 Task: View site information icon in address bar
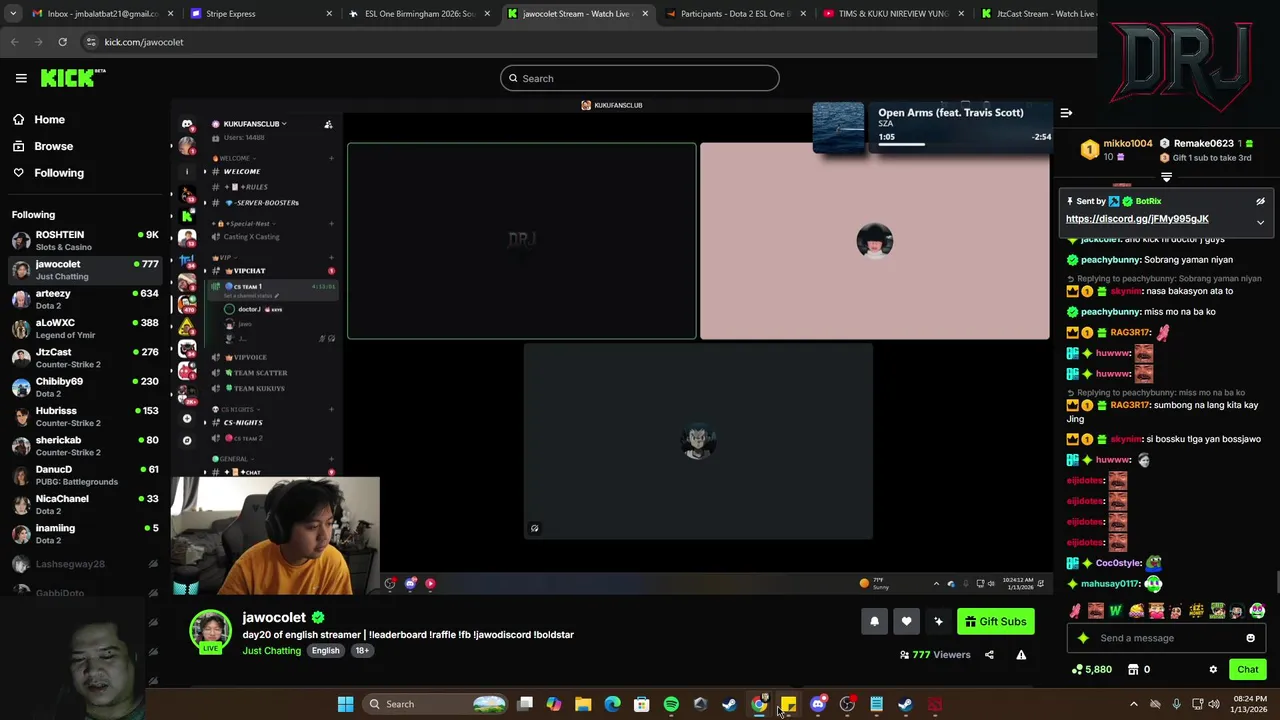91,42
